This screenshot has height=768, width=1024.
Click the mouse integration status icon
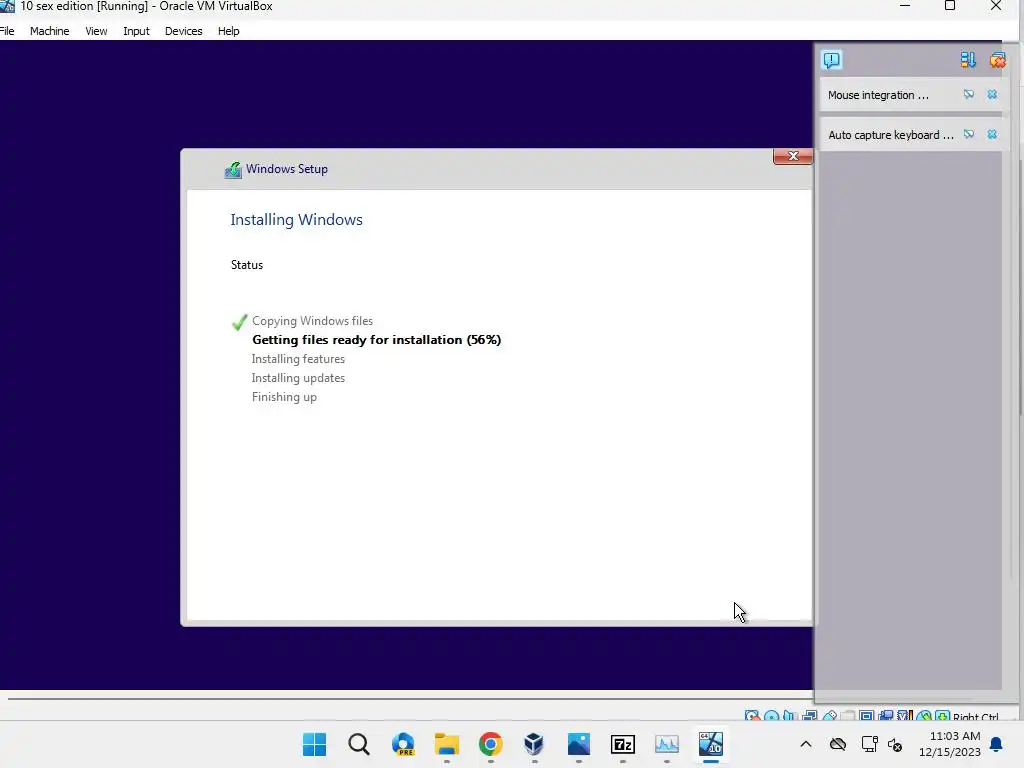pos(923,716)
